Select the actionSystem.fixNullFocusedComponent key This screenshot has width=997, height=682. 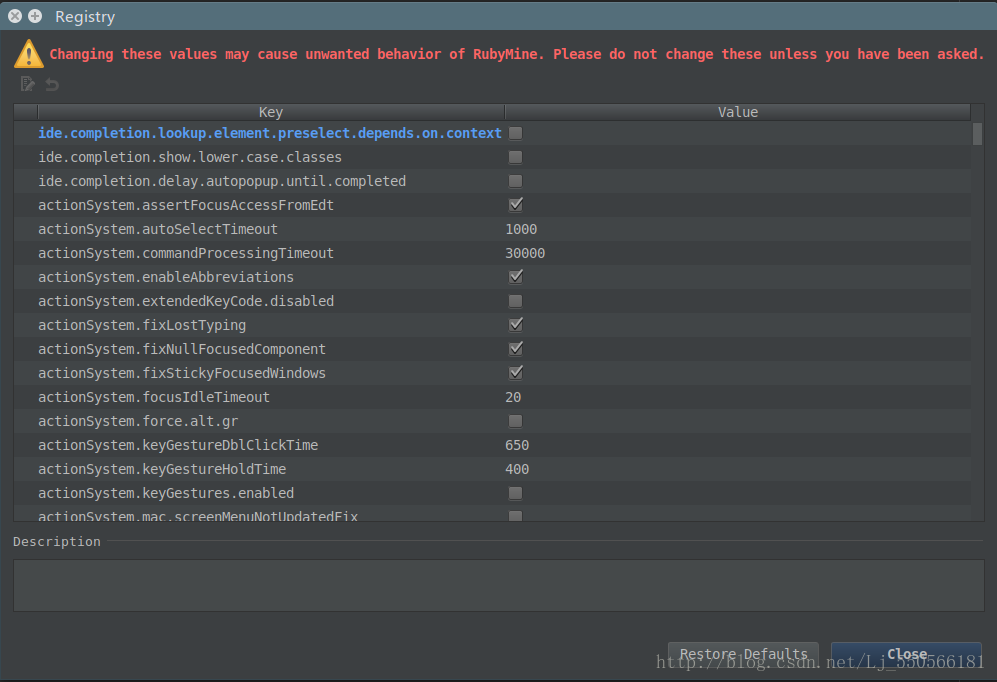182,349
